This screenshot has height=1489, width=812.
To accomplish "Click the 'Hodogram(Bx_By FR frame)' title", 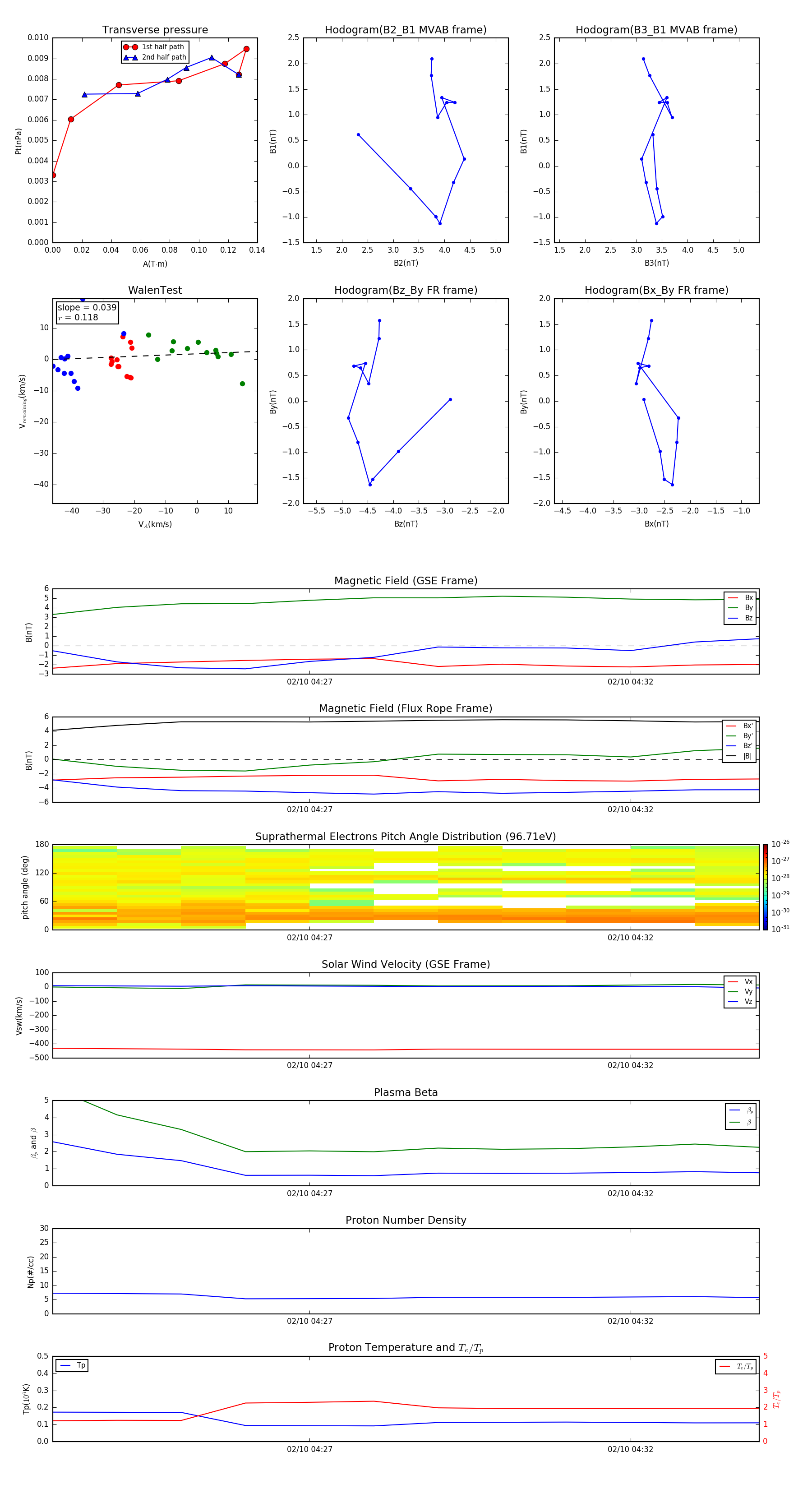I will point(656,290).
